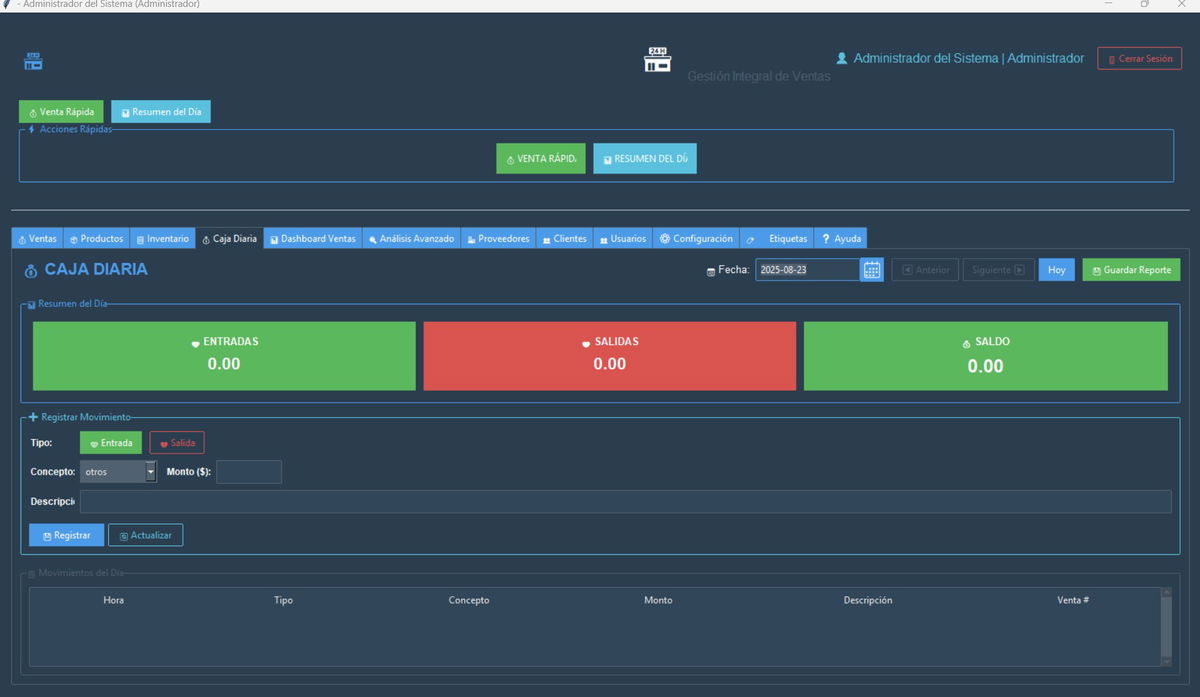1200x697 pixels.
Task: Open the Configuración tab with gear icon
Action: [x=696, y=239]
